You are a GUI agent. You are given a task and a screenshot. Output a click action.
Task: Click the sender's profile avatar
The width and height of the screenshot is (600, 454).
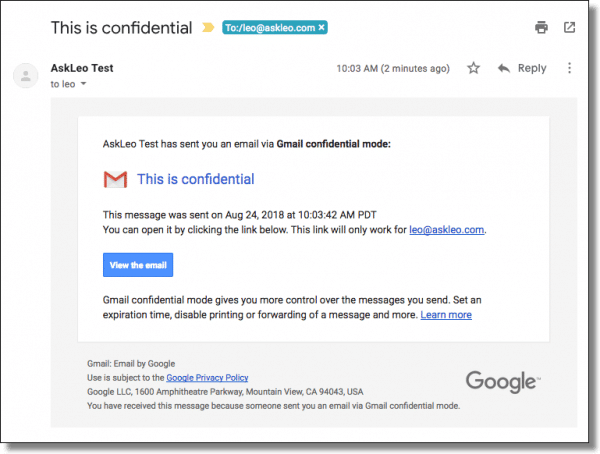(26, 76)
